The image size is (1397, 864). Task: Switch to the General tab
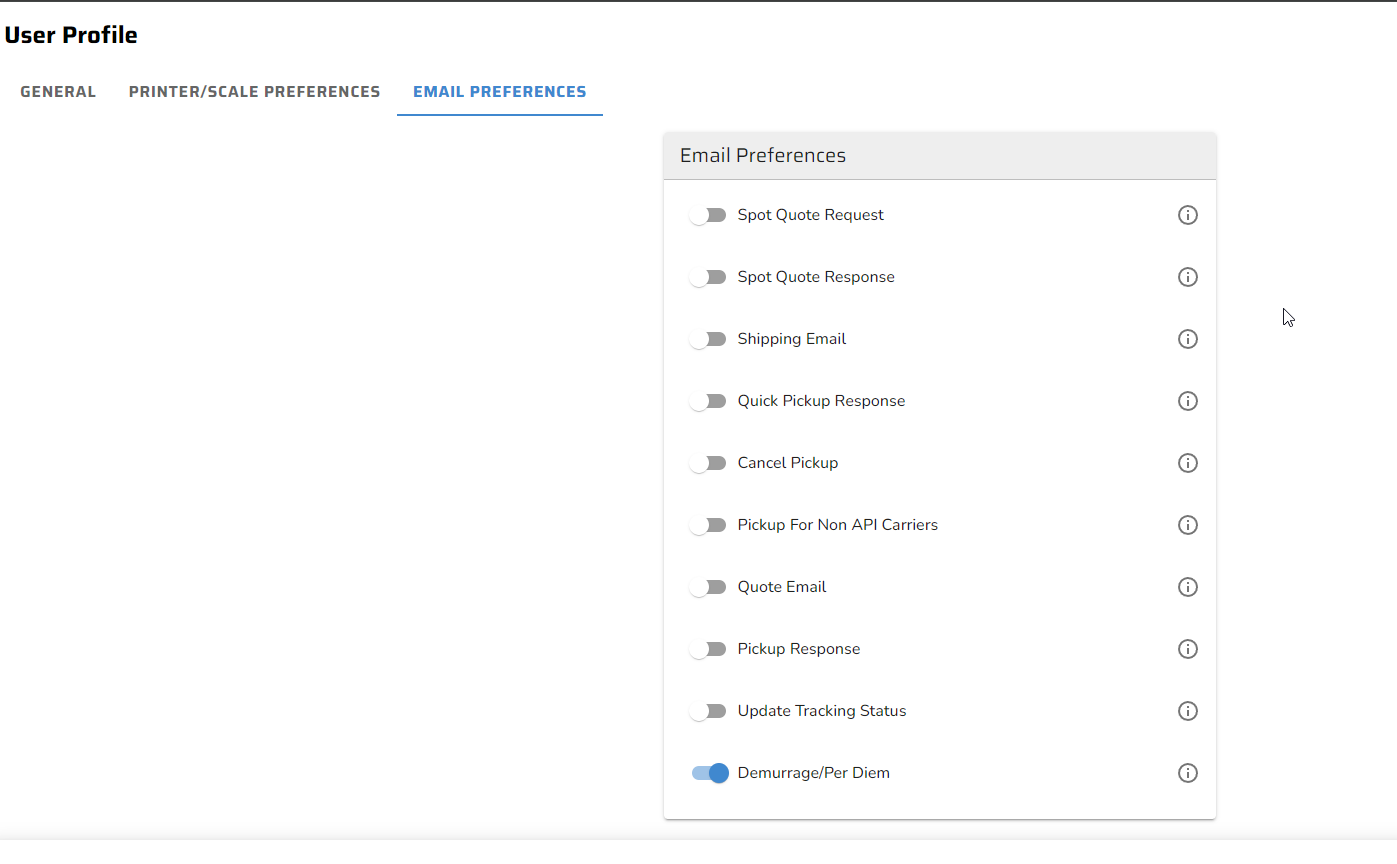coord(58,92)
